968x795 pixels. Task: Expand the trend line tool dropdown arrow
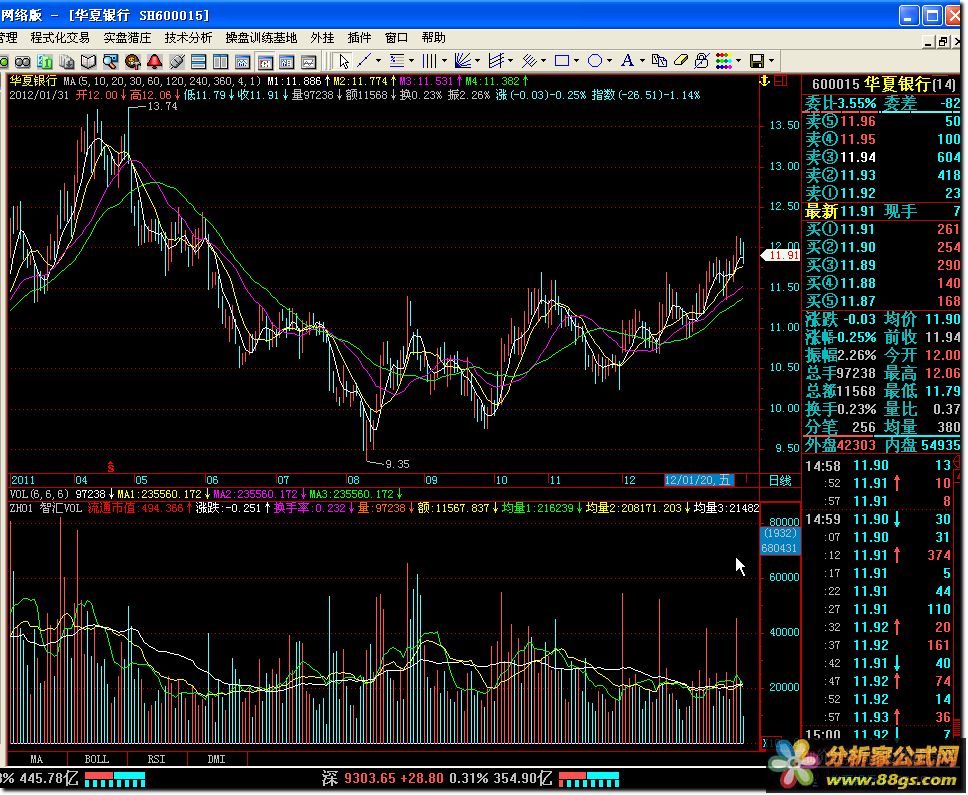[x=378, y=60]
